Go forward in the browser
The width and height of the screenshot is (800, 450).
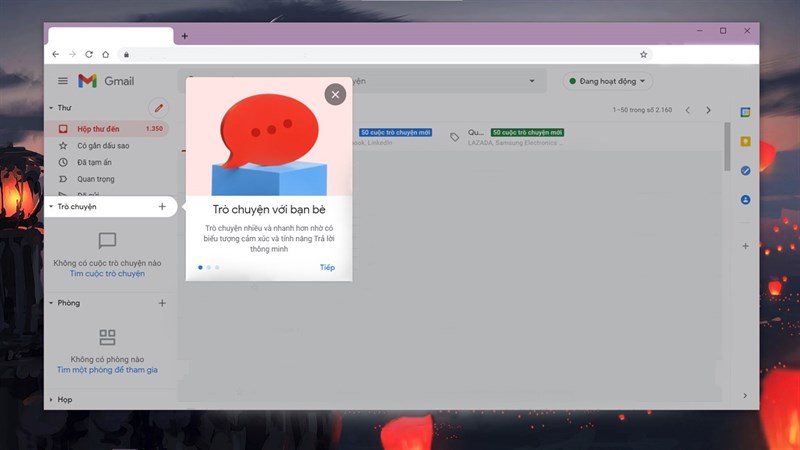click(x=72, y=54)
